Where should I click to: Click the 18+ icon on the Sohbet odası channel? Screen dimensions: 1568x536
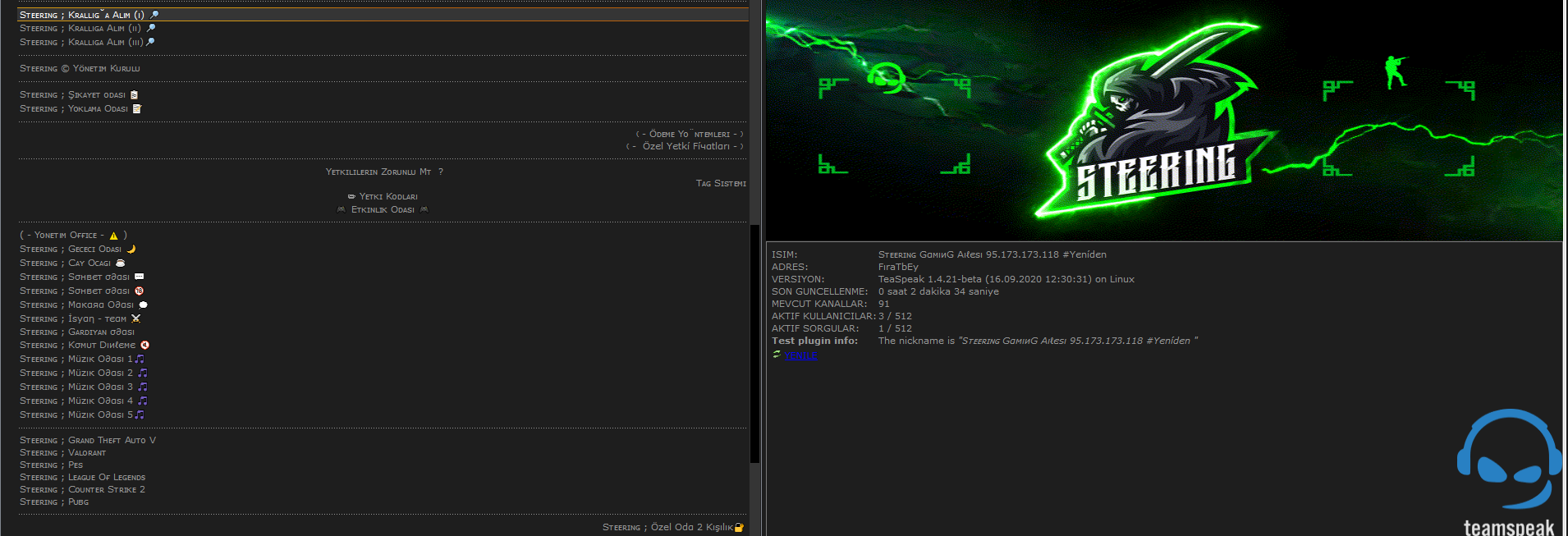(x=140, y=291)
